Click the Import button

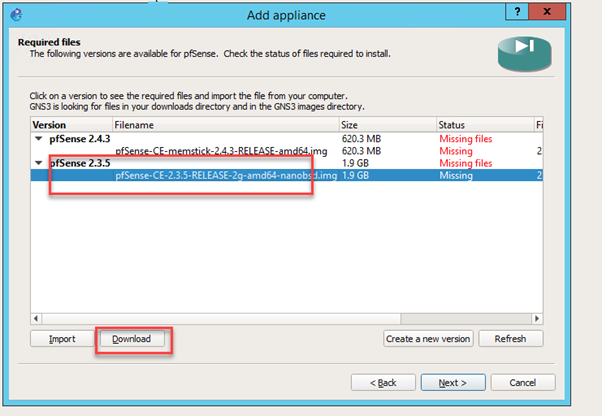click(x=62, y=339)
